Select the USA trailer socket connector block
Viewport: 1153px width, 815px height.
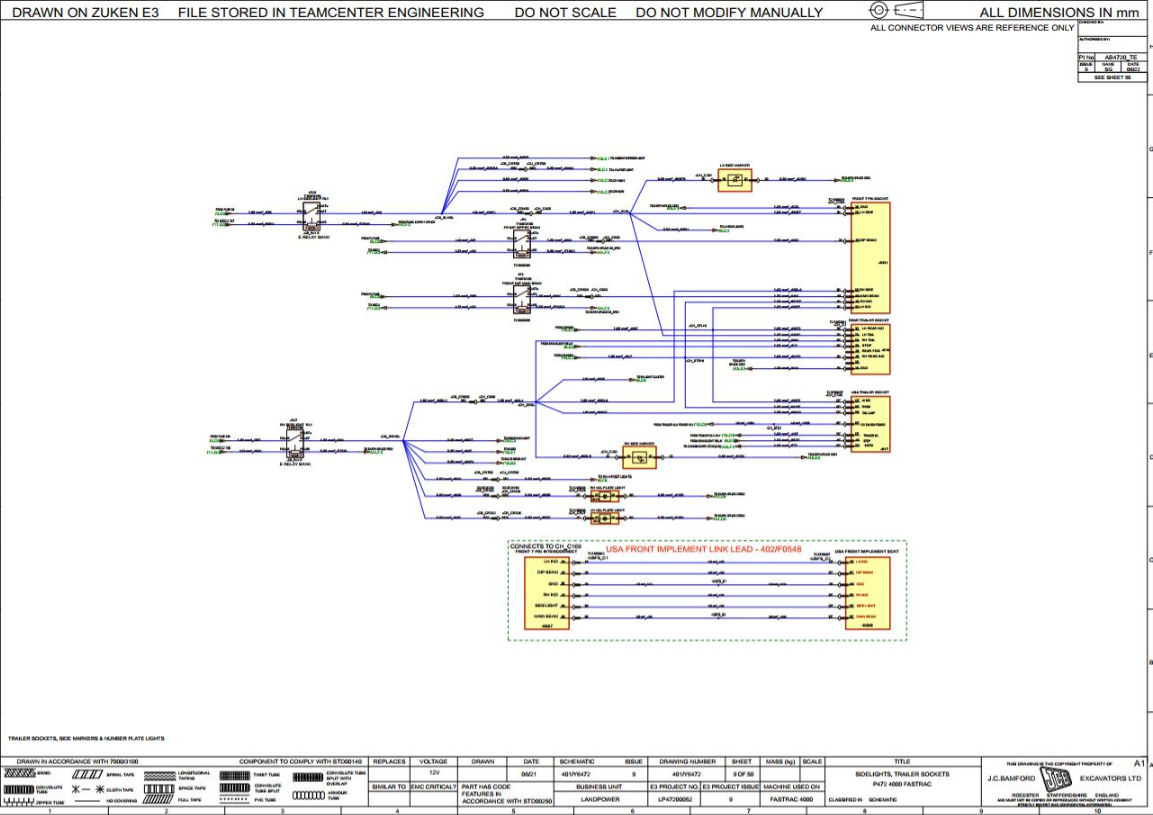[870, 424]
